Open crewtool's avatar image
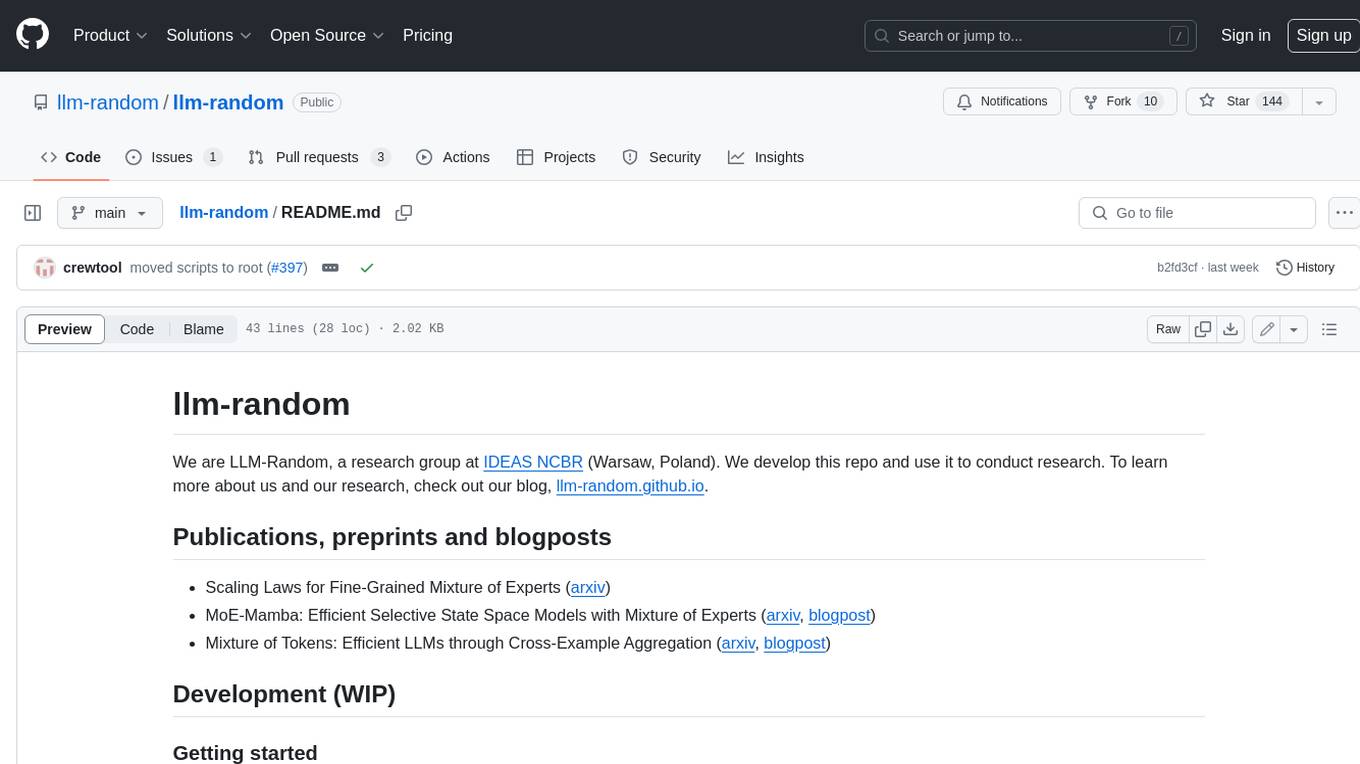The width and height of the screenshot is (1360, 764). point(44,268)
